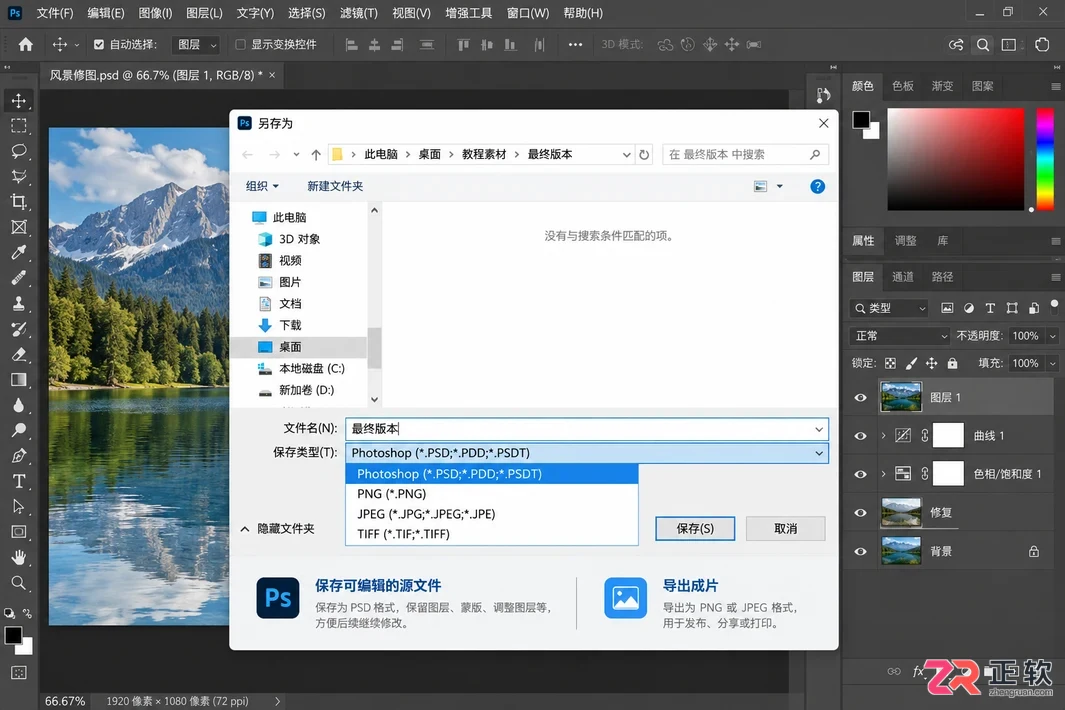Click the foreground color swatch in Color panel
This screenshot has height=710, width=1065.
point(861,120)
